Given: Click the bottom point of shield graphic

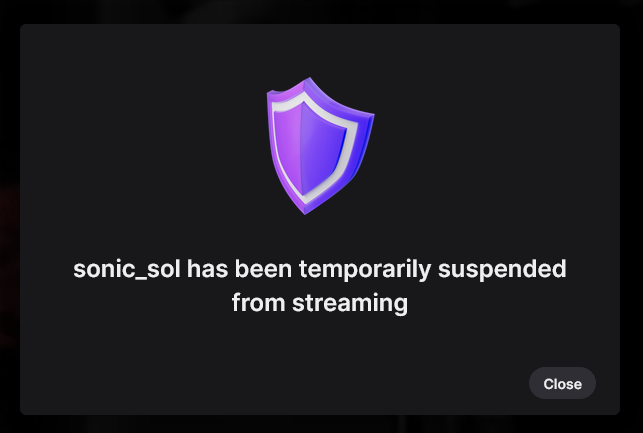Looking at the screenshot, I should [305, 212].
